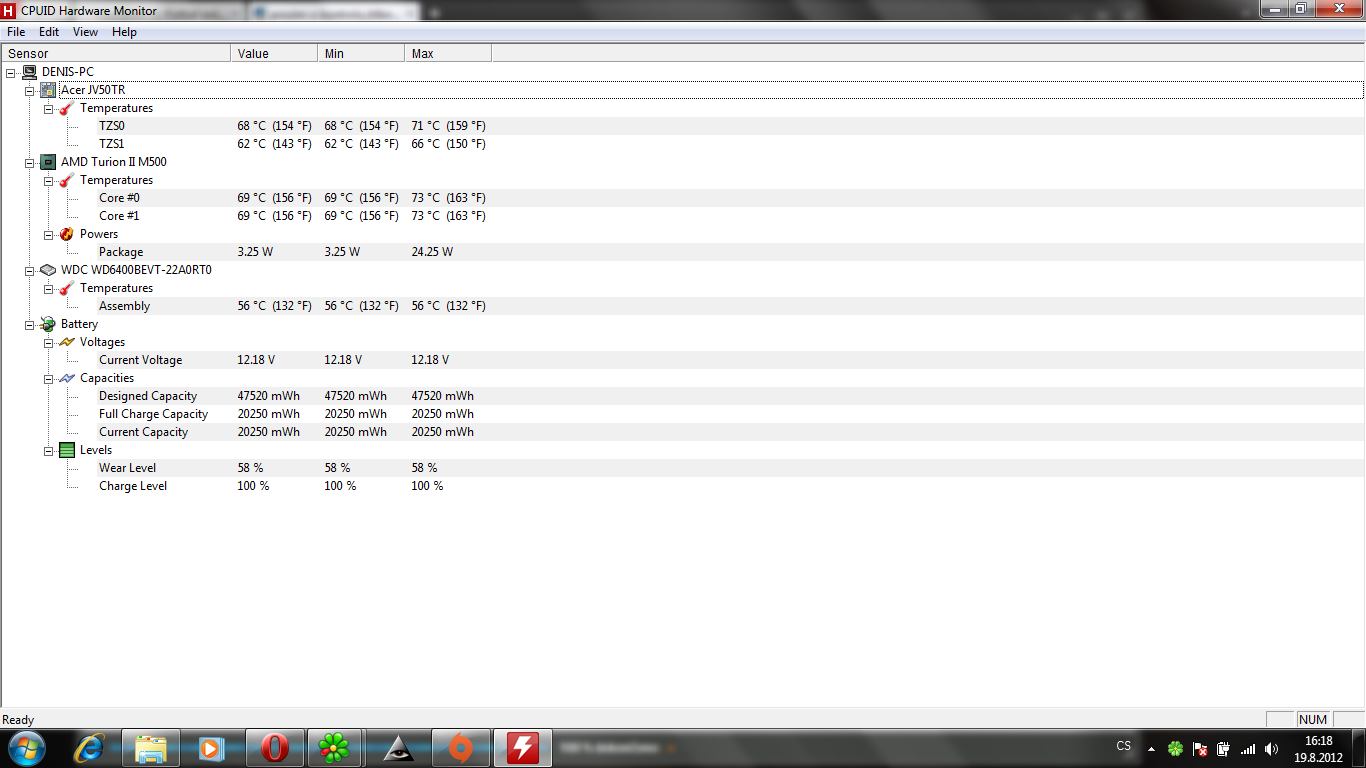Click the green ICQ icon in system tray
The image size is (1366, 768).
tap(1176, 748)
